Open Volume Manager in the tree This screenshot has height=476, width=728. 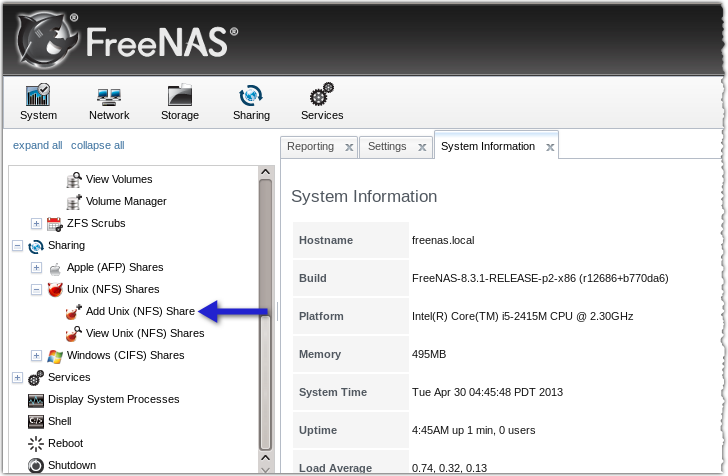click(x=126, y=202)
